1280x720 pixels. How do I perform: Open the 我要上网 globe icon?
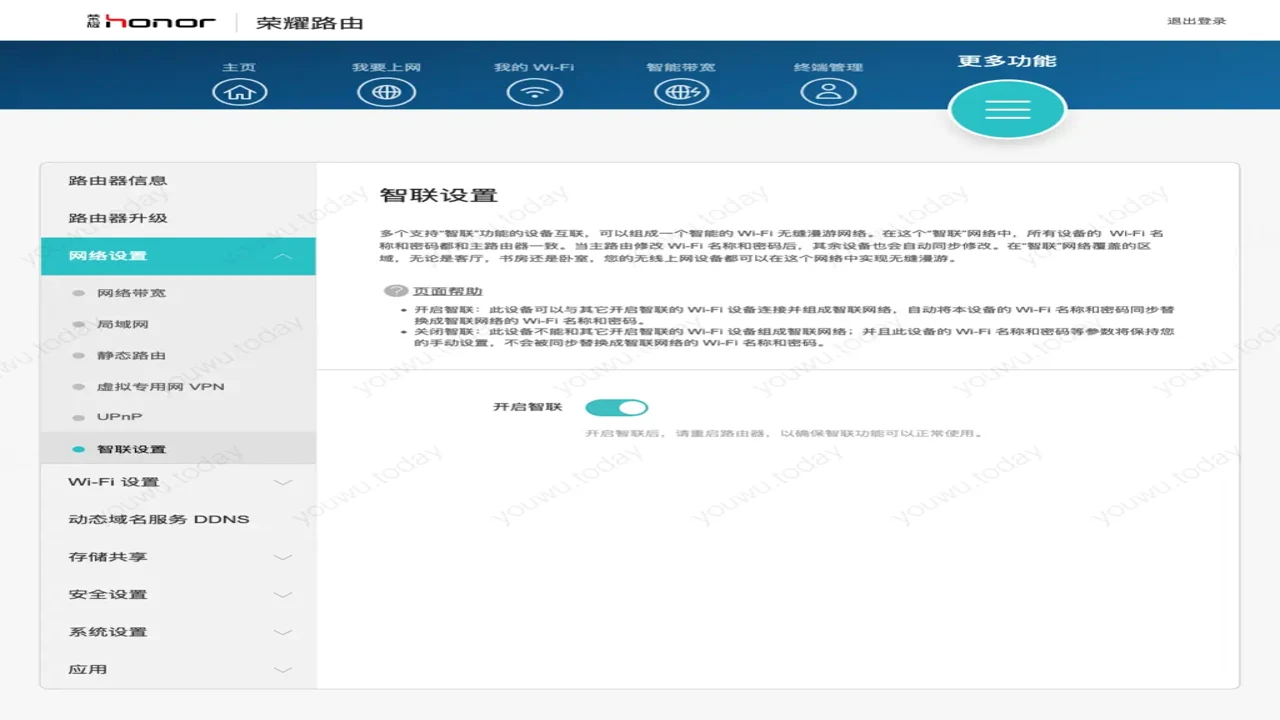(386, 91)
